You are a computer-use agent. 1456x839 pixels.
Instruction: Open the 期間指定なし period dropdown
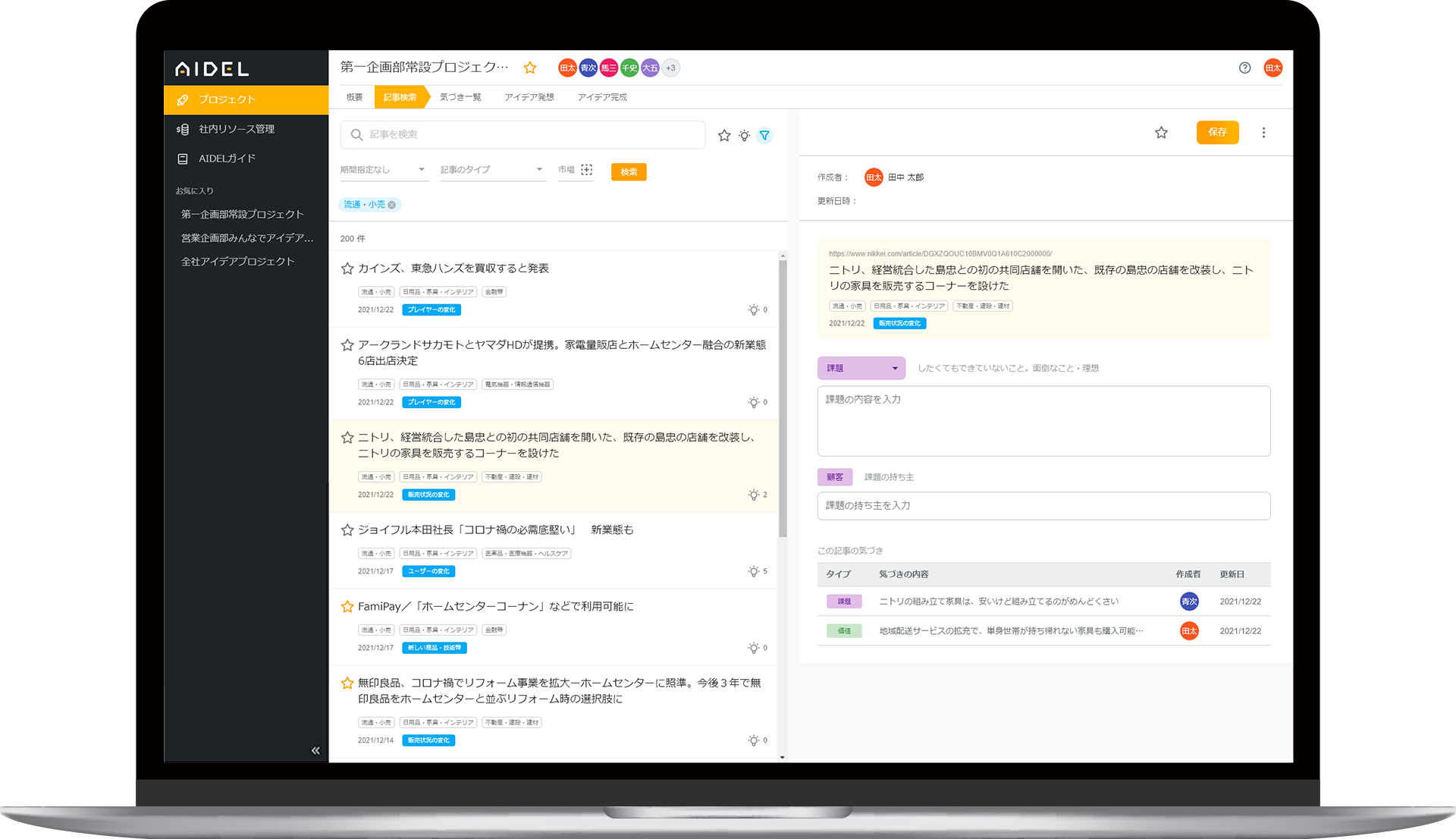383,169
